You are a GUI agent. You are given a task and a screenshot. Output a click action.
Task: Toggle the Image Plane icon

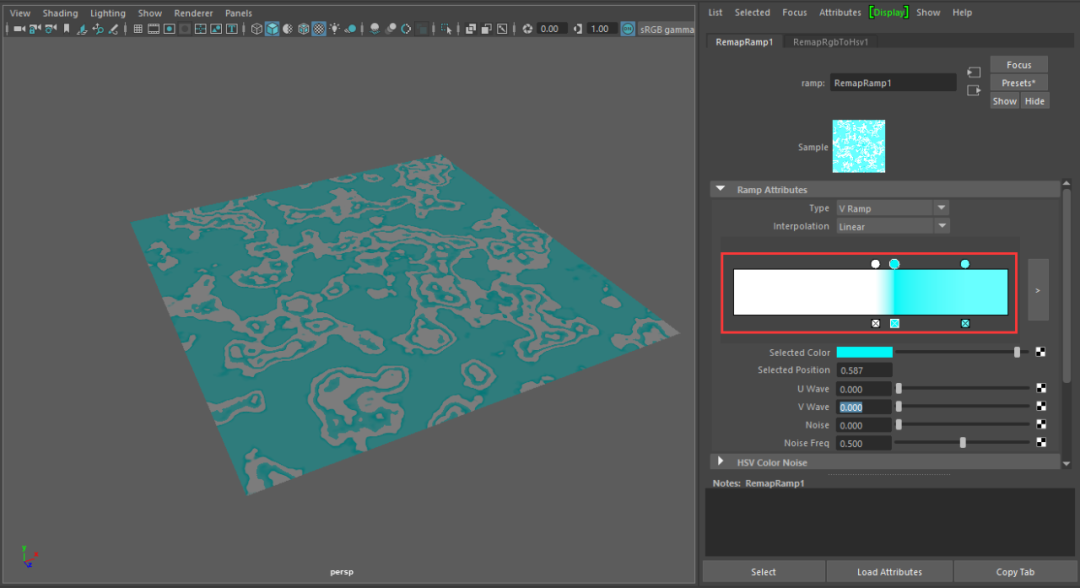click(x=82, y=29)
